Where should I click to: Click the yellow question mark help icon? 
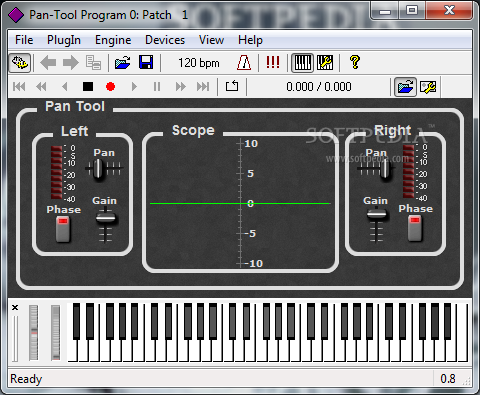[355, 62]
